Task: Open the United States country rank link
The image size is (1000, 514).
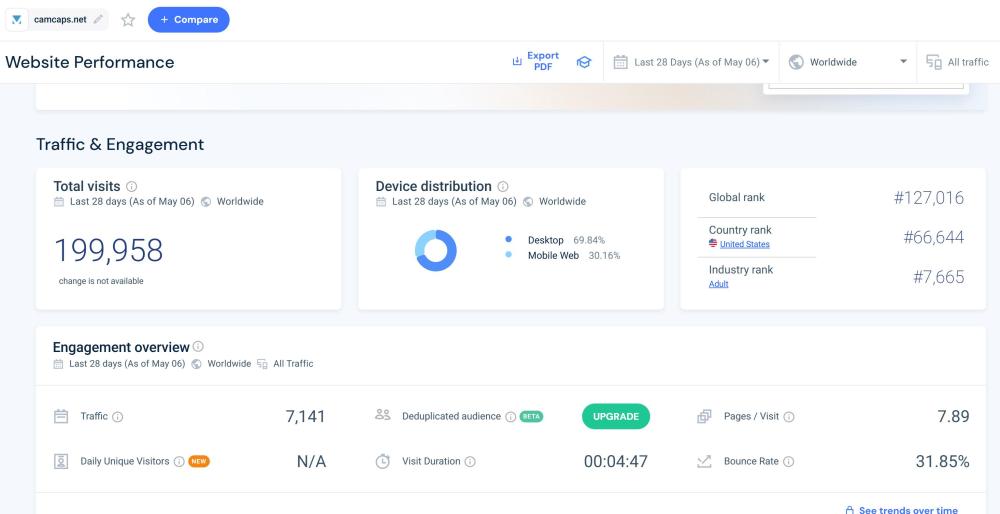Action: pyautogui.click(x=744, y=245)
